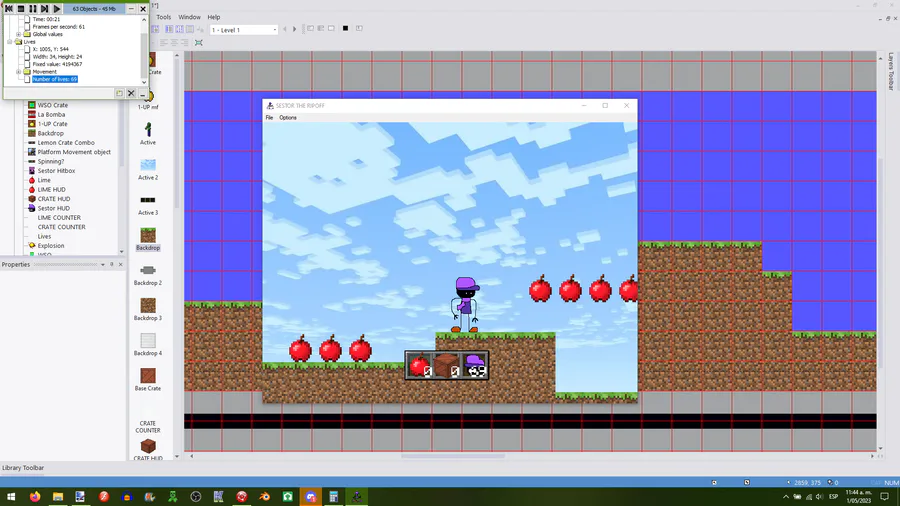Select 'Fixed value: 4194367' entry
Viewport: 900px width, 506px height.
pyautogui.click(x=57, y=64)
